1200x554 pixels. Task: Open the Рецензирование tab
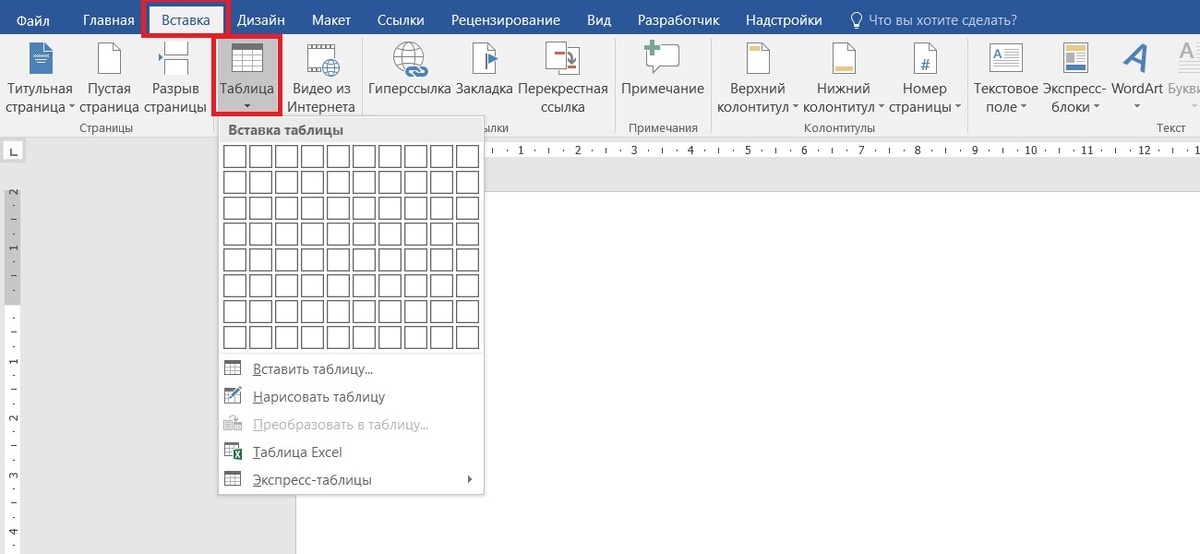(x=505, y=20)
